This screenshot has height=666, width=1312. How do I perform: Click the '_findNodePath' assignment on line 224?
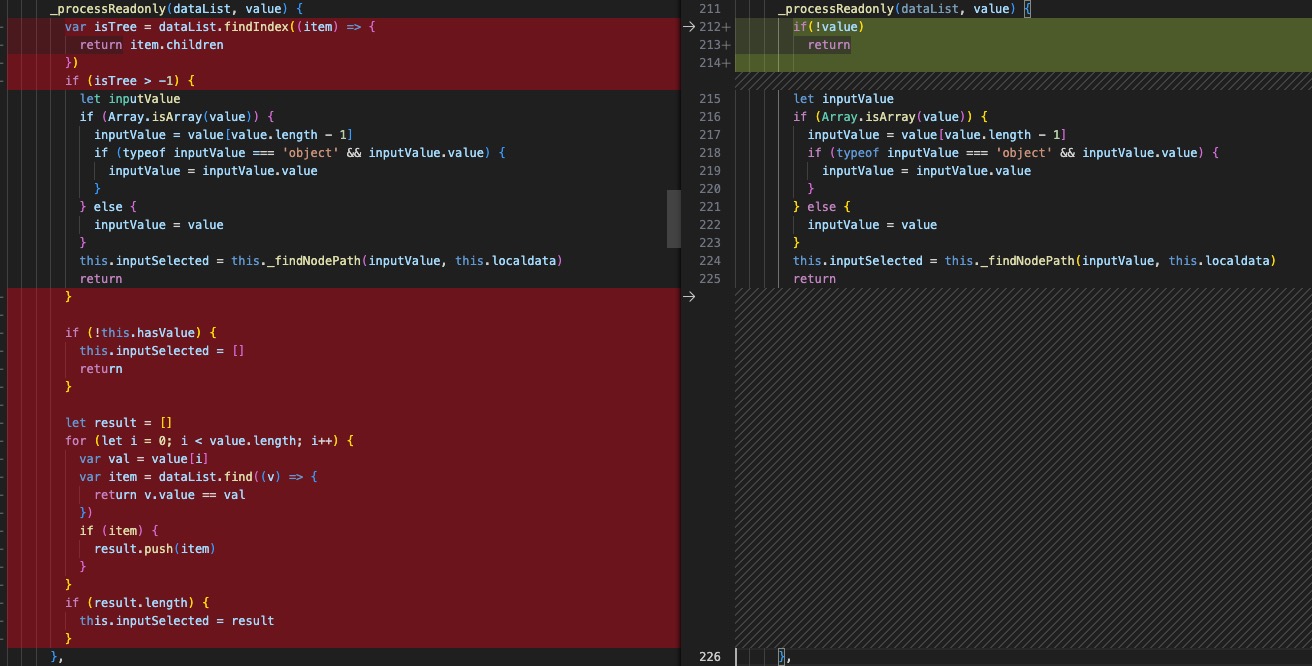[x=1035, y=261]
